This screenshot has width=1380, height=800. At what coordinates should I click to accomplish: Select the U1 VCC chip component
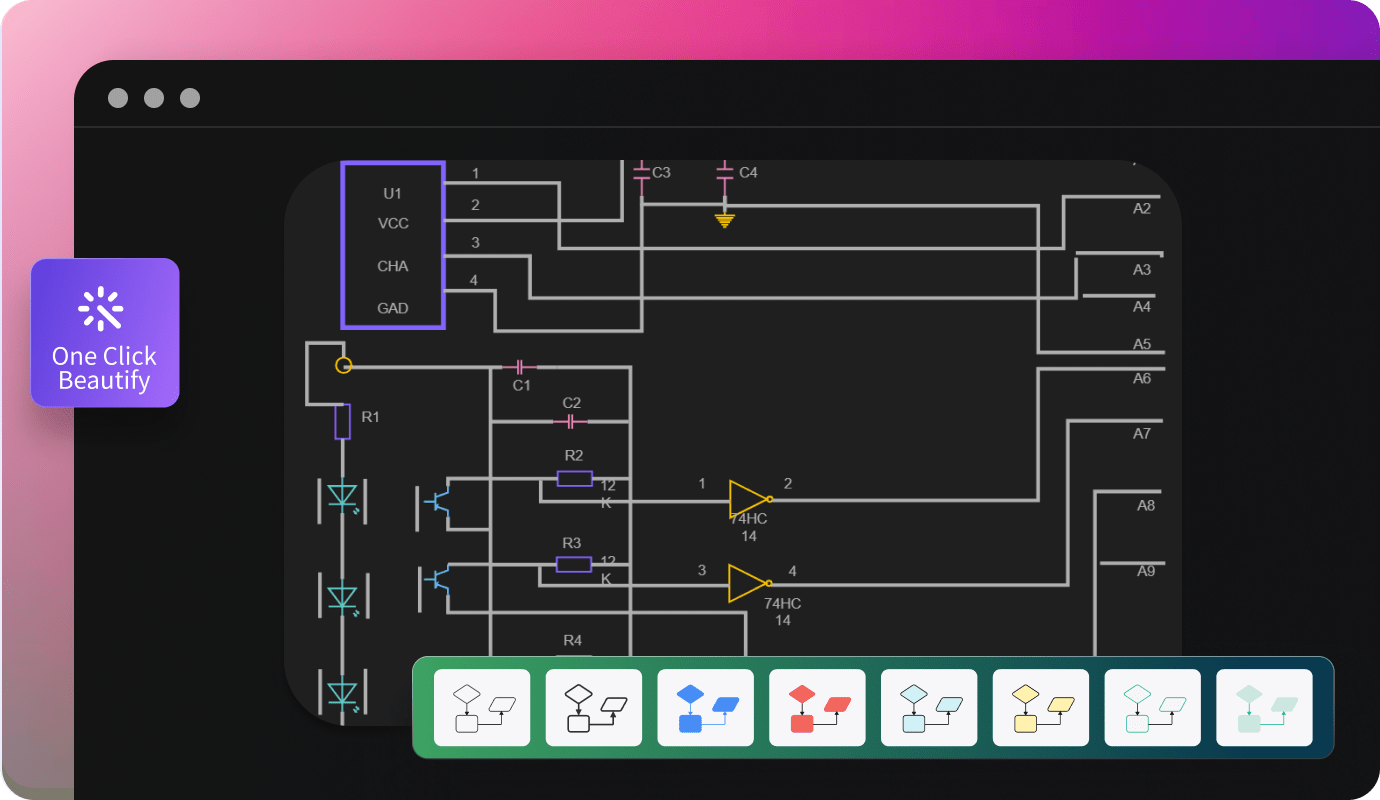(392, 246)
